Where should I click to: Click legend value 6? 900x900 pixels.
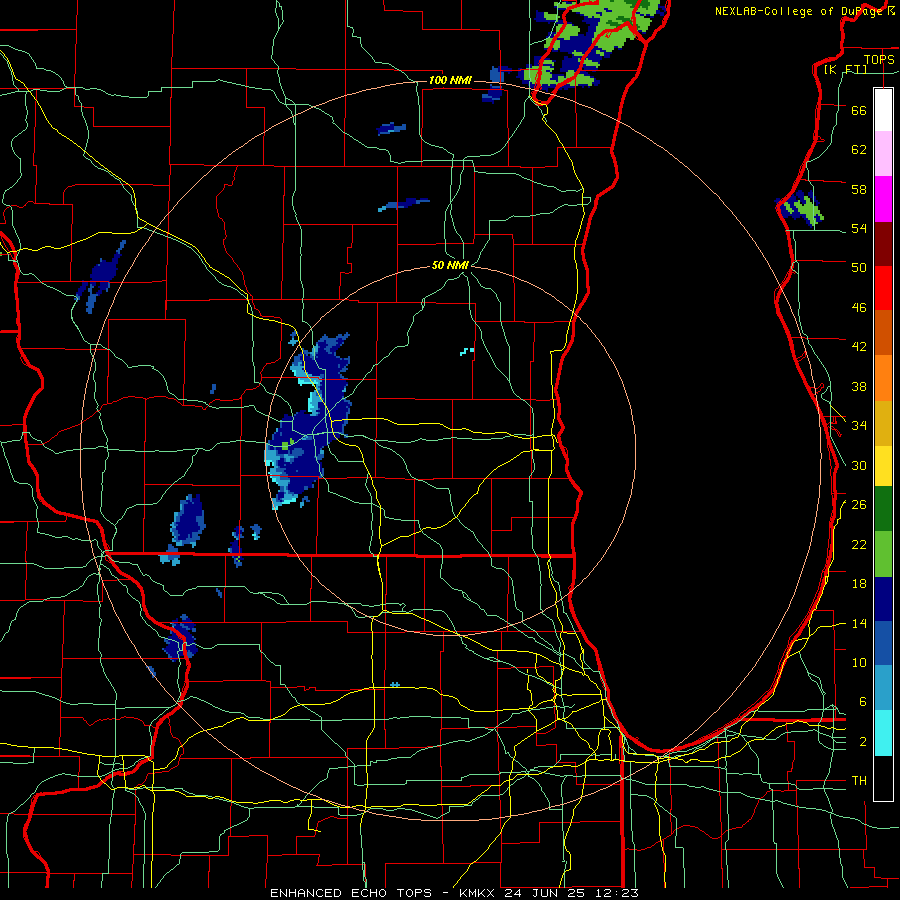click(863, 702)
